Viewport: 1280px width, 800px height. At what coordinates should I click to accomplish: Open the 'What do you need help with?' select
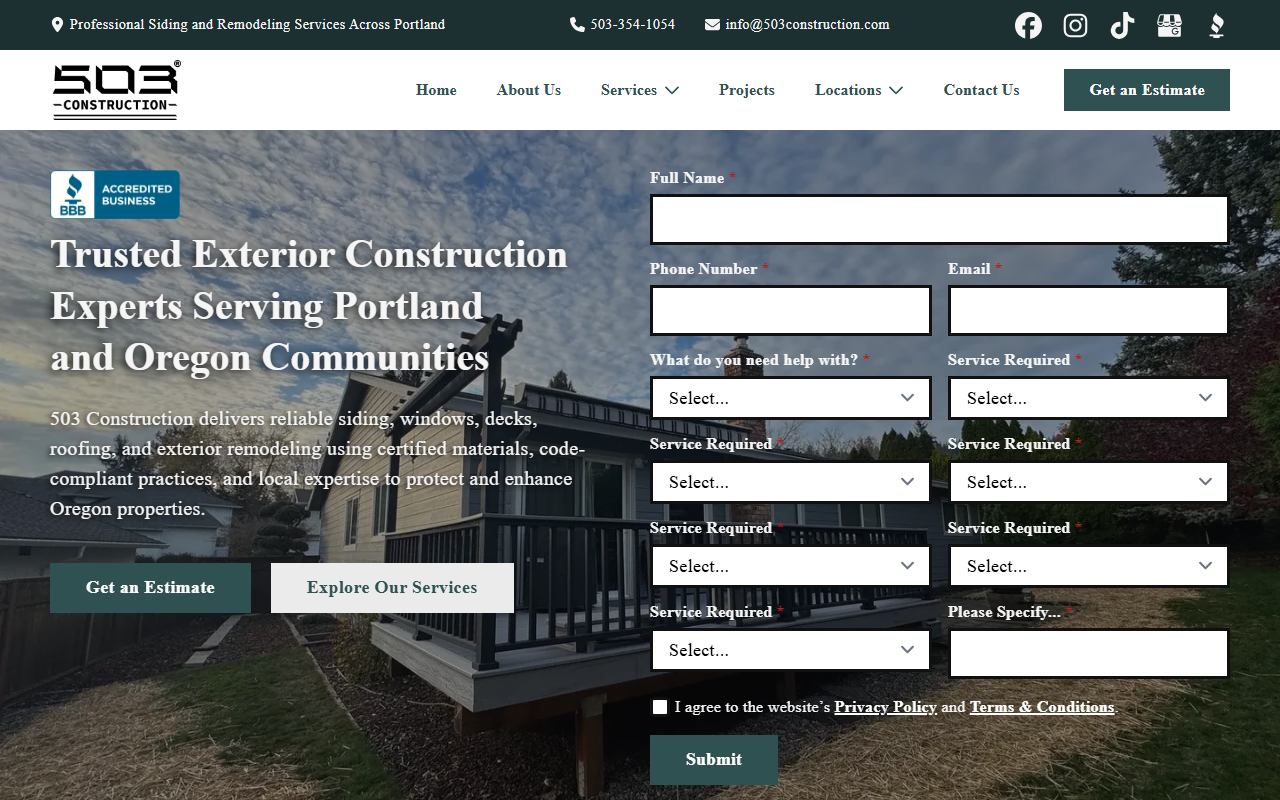pyautogui.click(x=791, y=398)
